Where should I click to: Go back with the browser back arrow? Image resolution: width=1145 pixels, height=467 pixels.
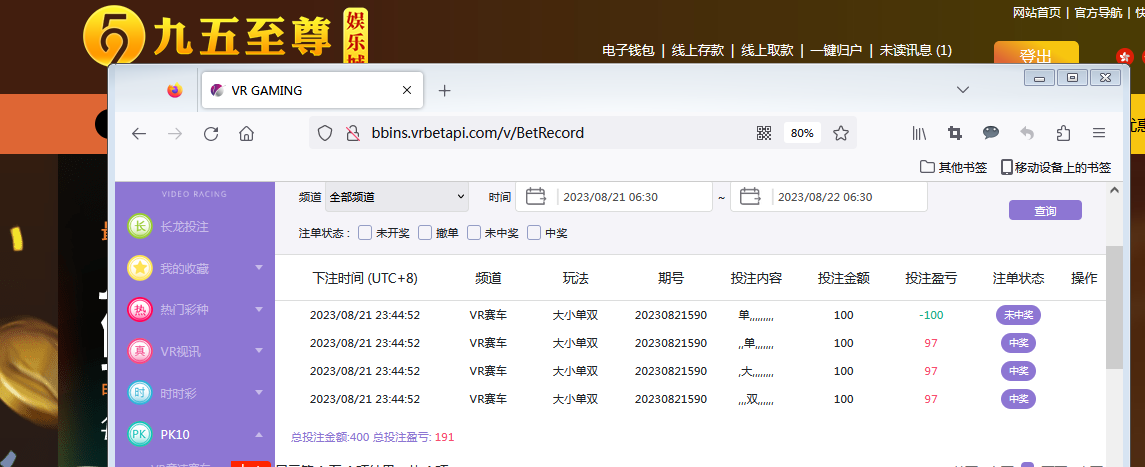tap(139, 133)
